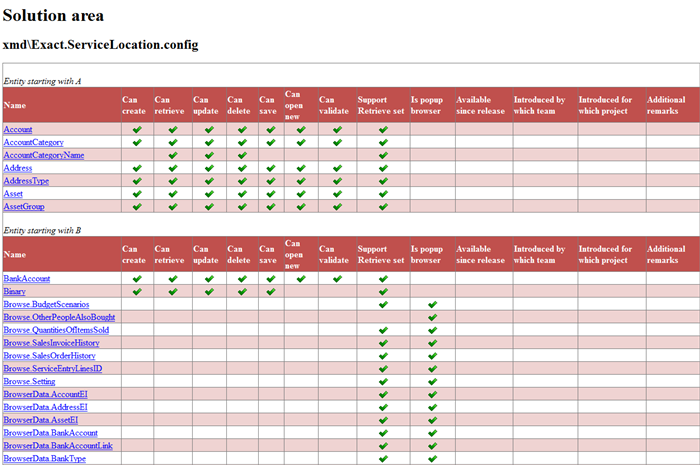Click Can save checkmark for Binary
This screenshot has height=465, width=700.
click(271, 292)
